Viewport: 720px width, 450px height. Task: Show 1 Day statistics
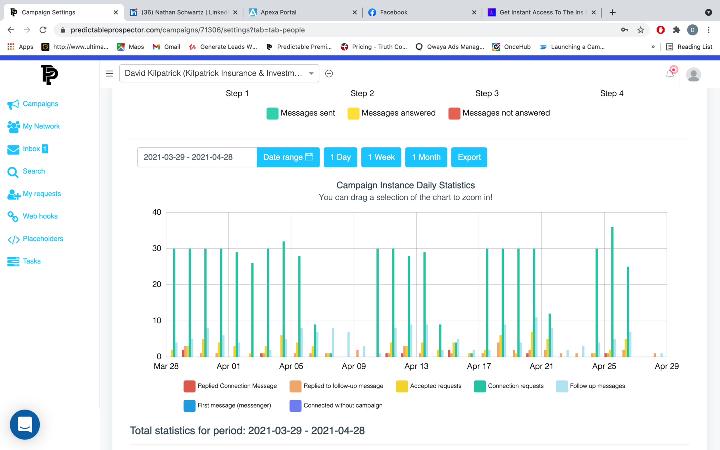pyautogui.click(x=340, y=157)
